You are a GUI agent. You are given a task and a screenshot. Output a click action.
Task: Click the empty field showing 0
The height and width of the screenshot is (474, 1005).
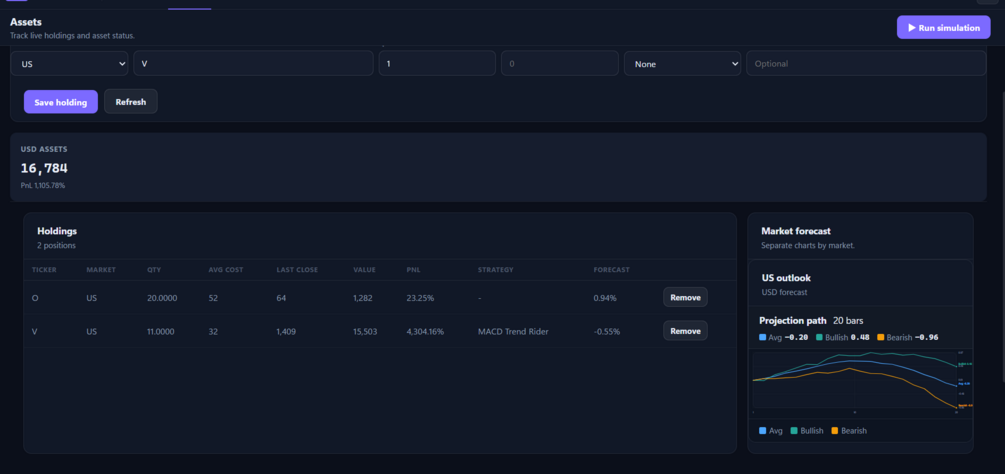(560, 63)
